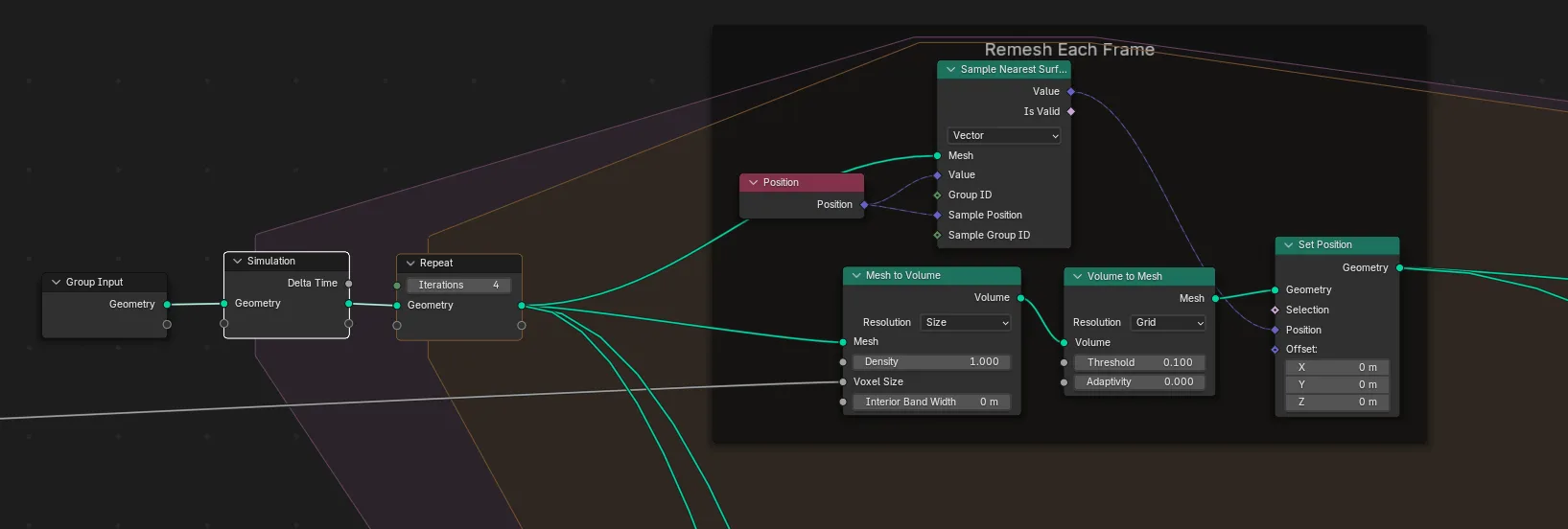Select the Remesh Each Frame frame label
This screenshot has height=529, width=1568.
[x=1069, y=49]
